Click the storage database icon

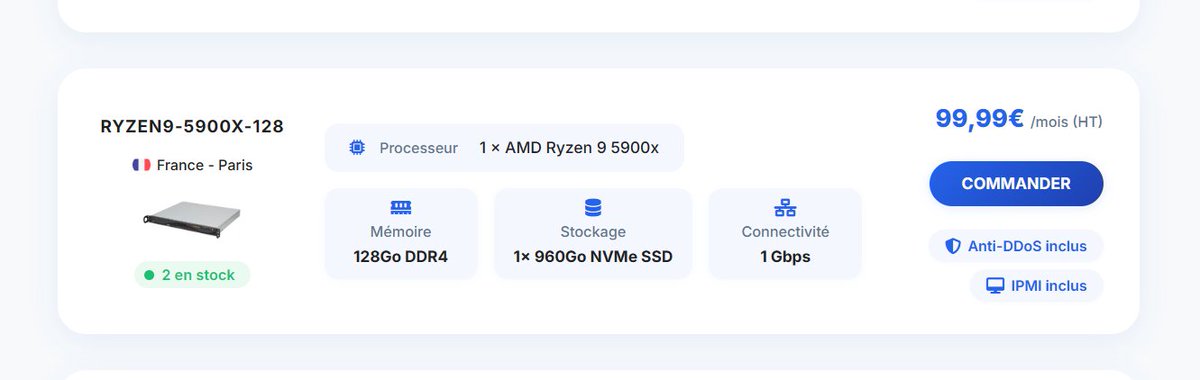click(593, 208)
